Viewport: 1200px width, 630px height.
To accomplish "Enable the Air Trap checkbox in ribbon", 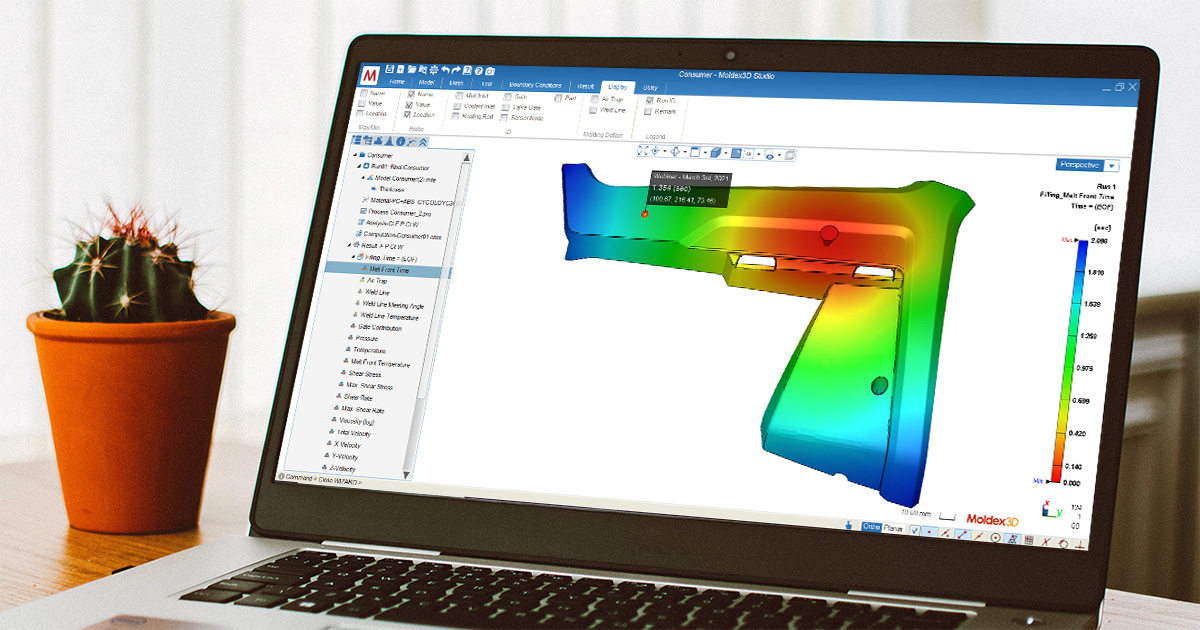I will [x=595, y=99].
